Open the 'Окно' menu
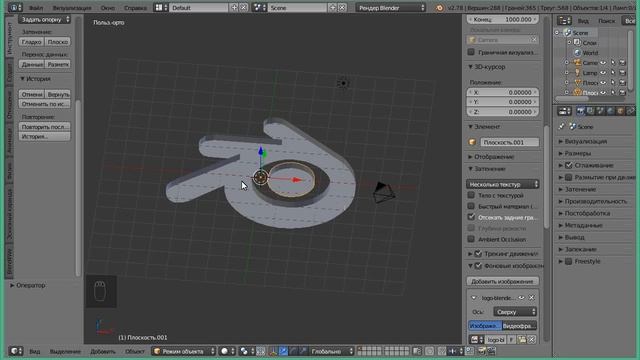The width and height of the screenshot is (640, 360). pos(107,8)
